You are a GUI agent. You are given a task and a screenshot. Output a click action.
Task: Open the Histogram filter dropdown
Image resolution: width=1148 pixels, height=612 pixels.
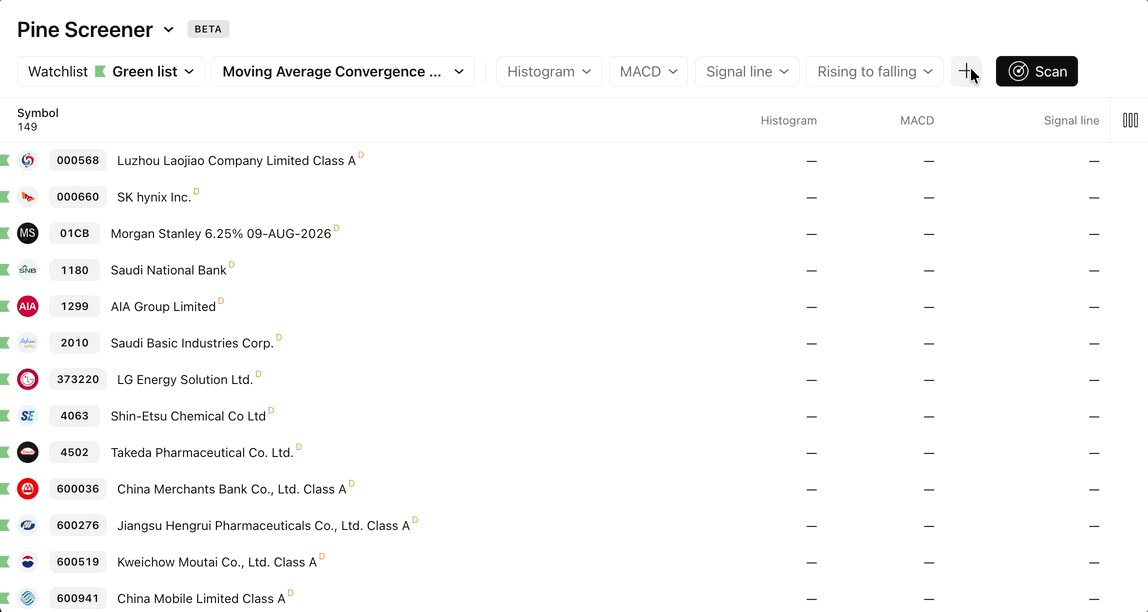tap(549, 71)
